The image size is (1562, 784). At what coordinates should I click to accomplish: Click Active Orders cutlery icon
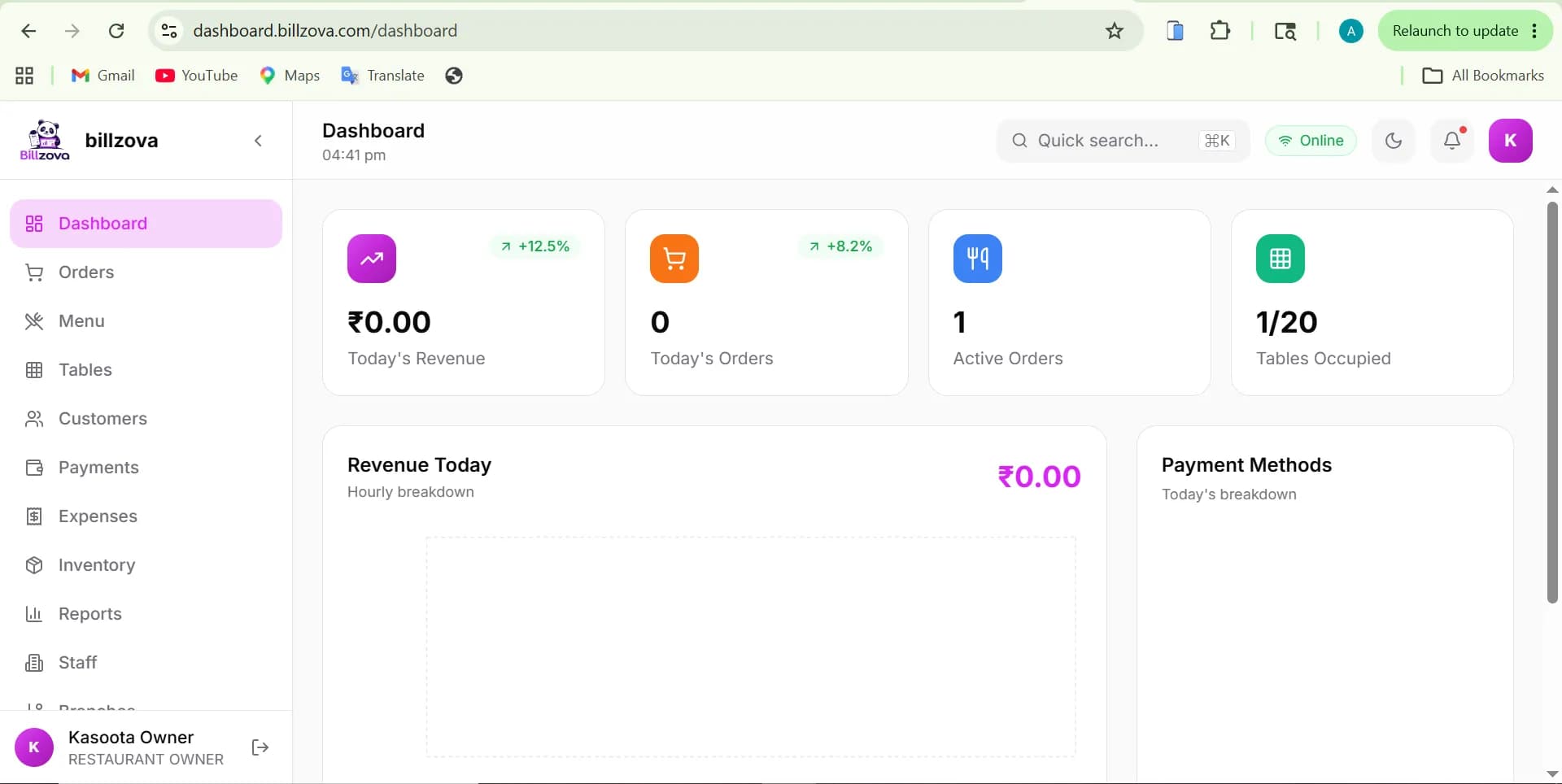[978, 259]
